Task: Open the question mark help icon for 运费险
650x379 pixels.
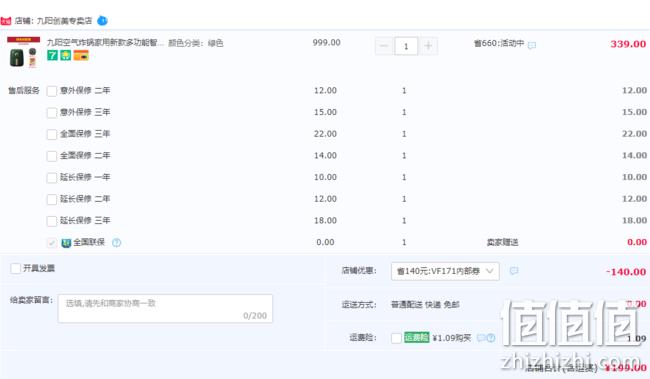Action: [x=491, y=338]
